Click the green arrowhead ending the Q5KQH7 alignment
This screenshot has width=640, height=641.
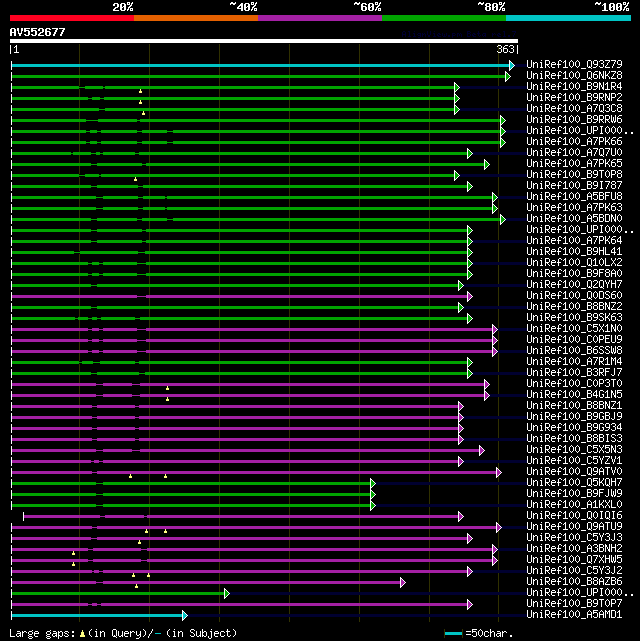373,484
